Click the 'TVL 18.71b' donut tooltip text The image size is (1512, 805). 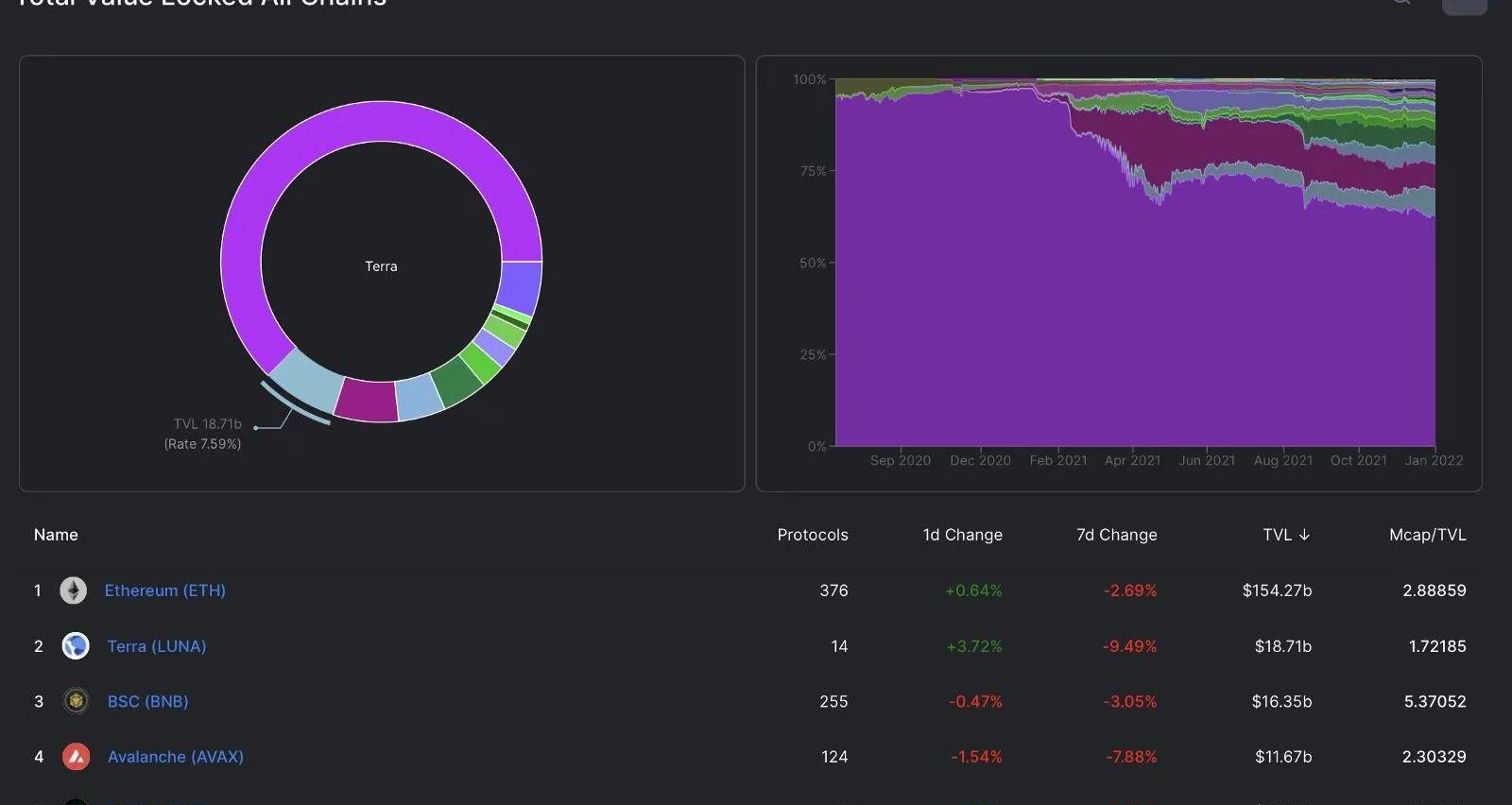[x=208, y=424]
